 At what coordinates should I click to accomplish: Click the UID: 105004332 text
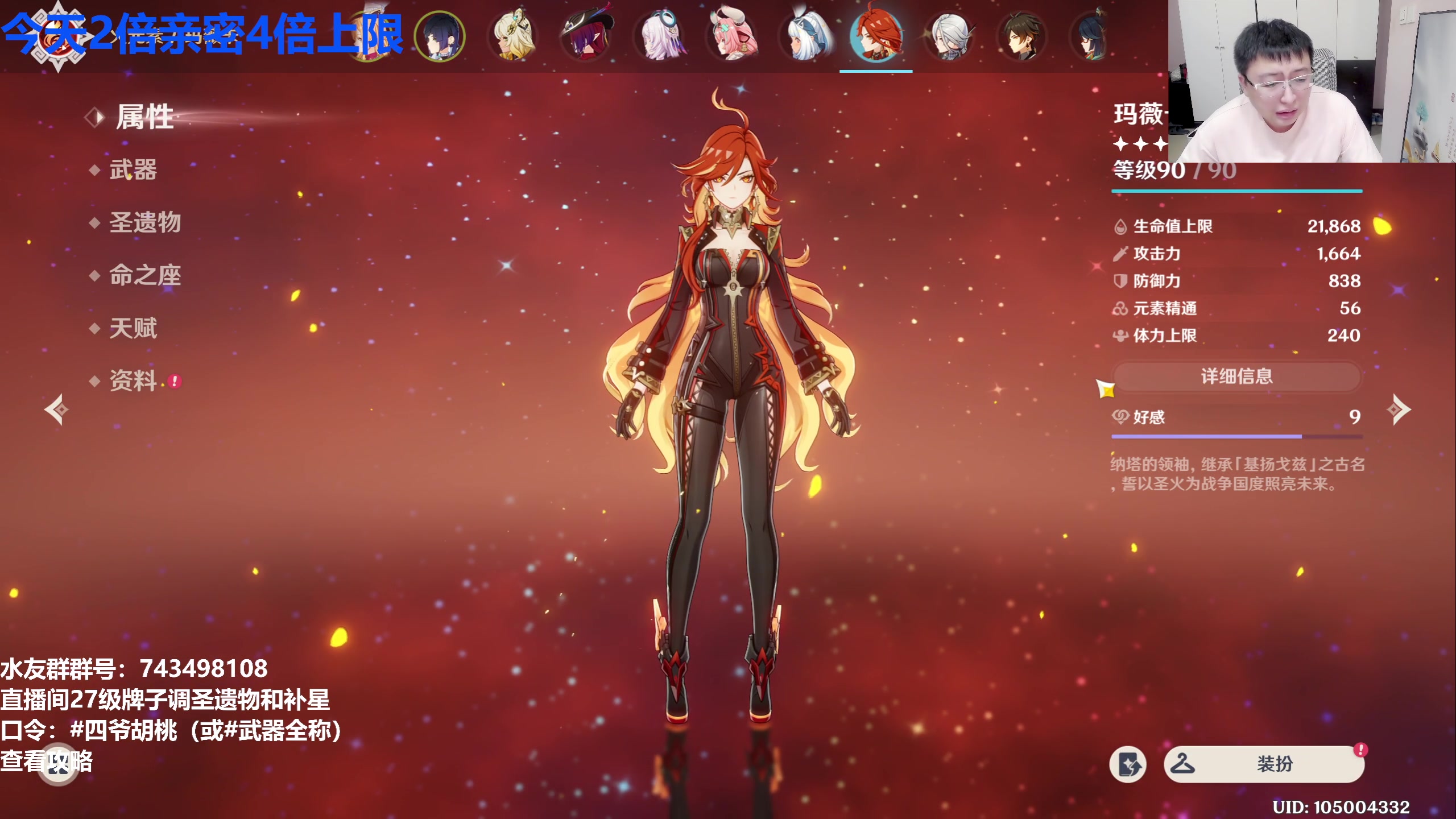tap(1341, 806)
